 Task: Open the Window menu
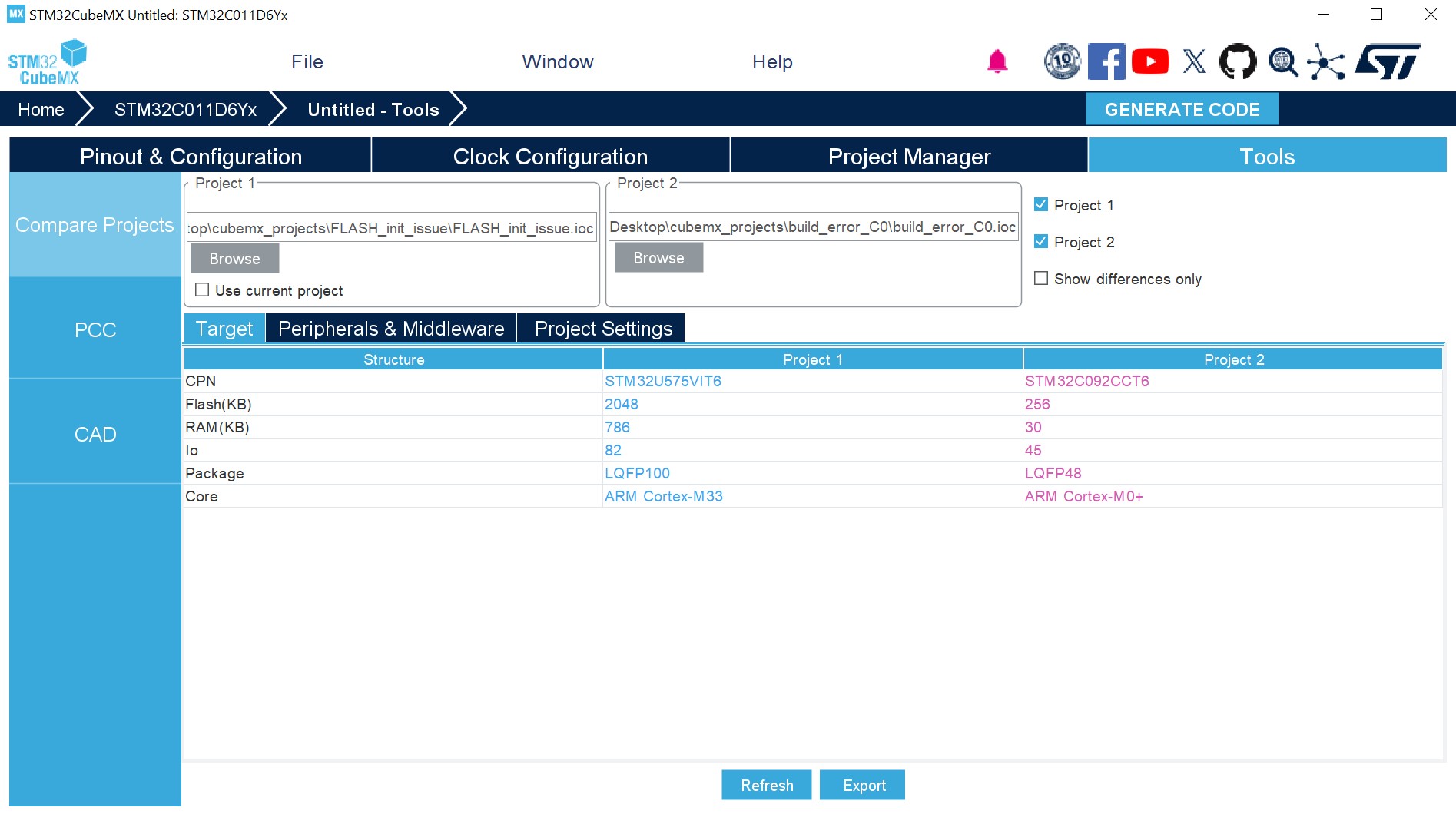click(558, 62)
